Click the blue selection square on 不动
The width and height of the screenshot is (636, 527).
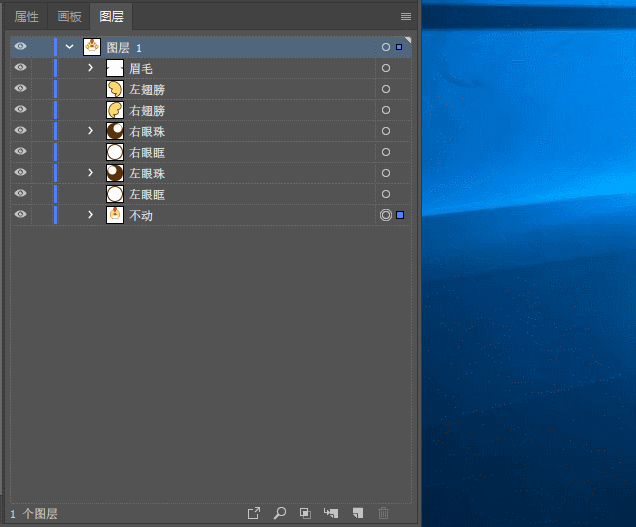tap(400, 215)
